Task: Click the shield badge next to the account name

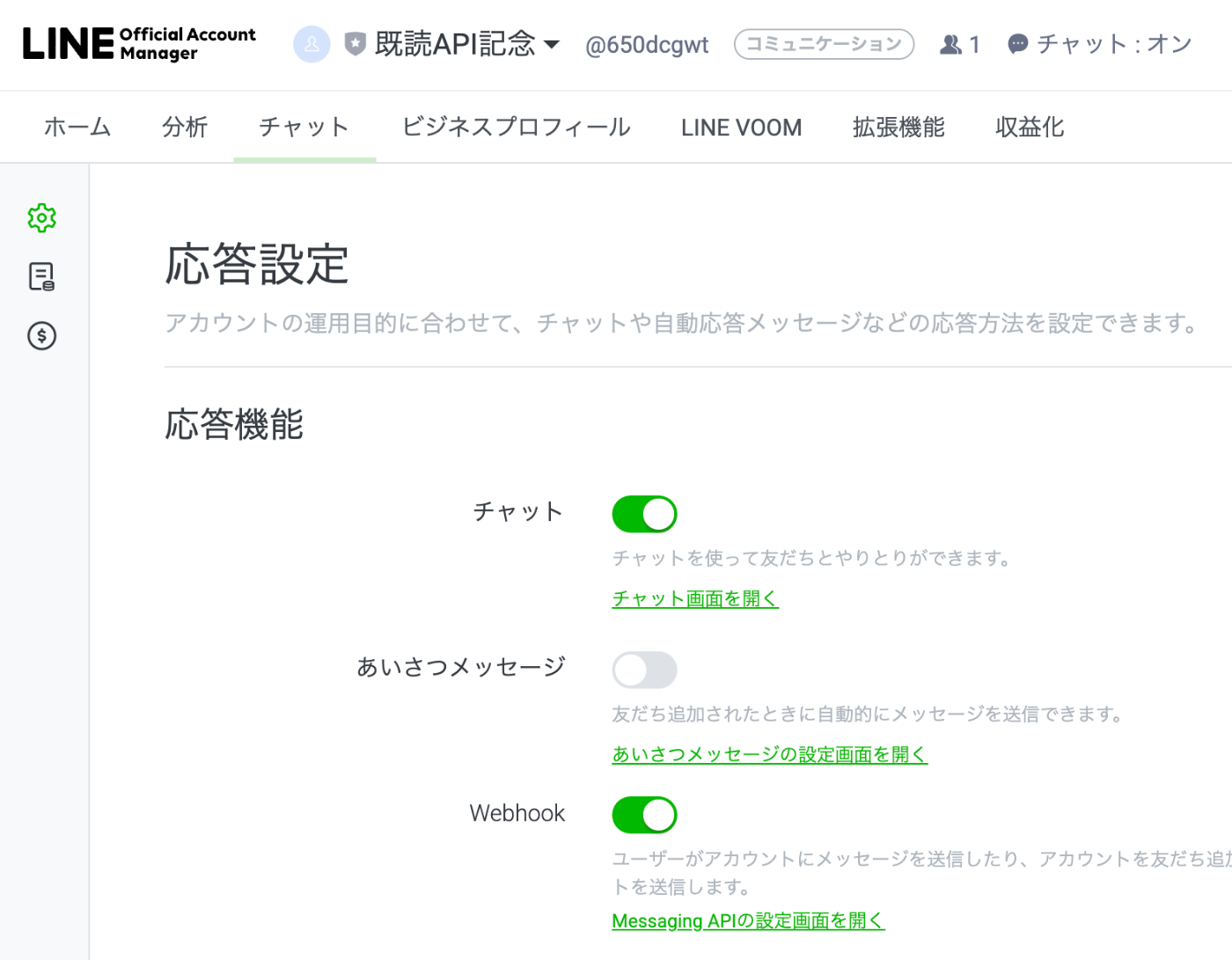Action: pos(355,44)
